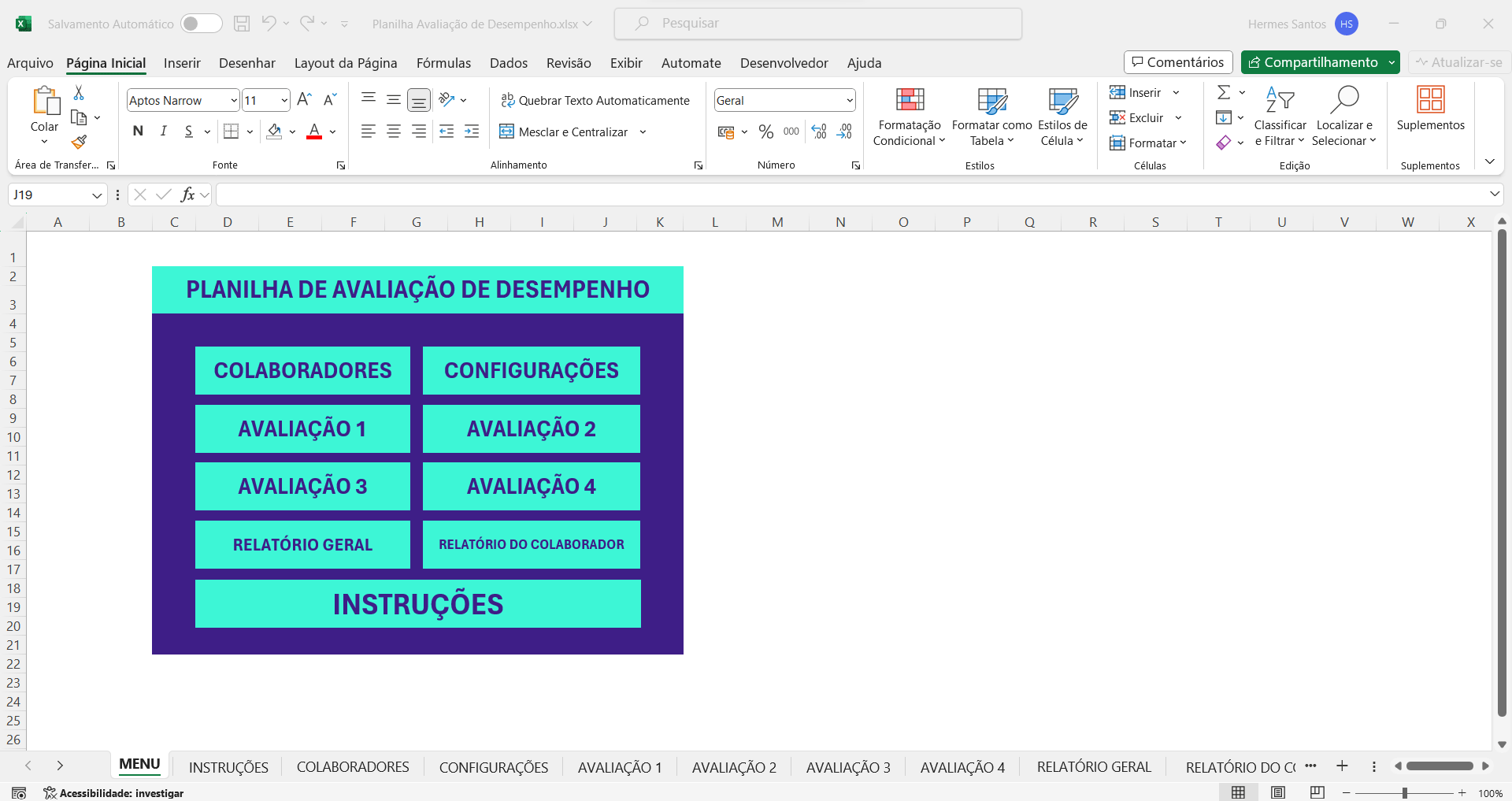Toggle Quebrar Texto Automaticamente

pos(595,100)
